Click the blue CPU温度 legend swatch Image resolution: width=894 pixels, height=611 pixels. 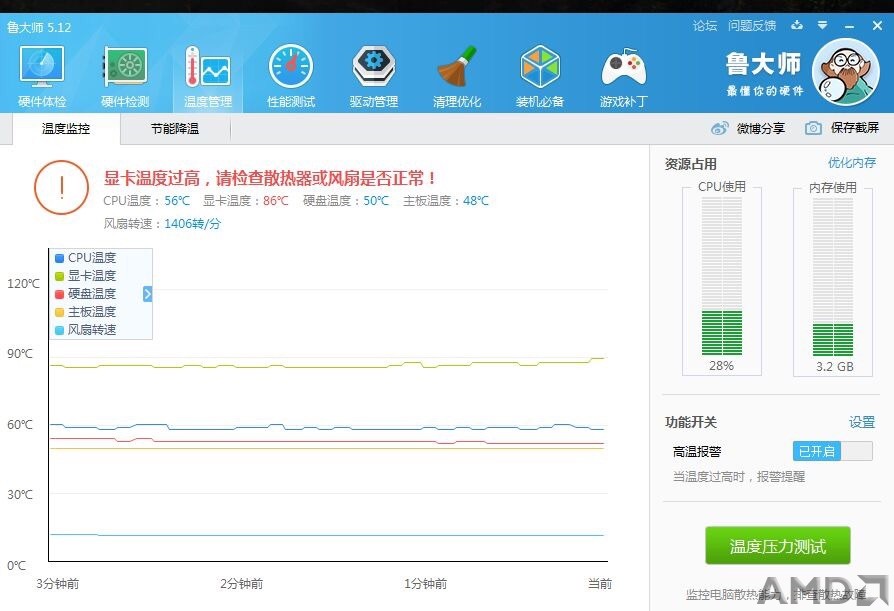[59, 258]
